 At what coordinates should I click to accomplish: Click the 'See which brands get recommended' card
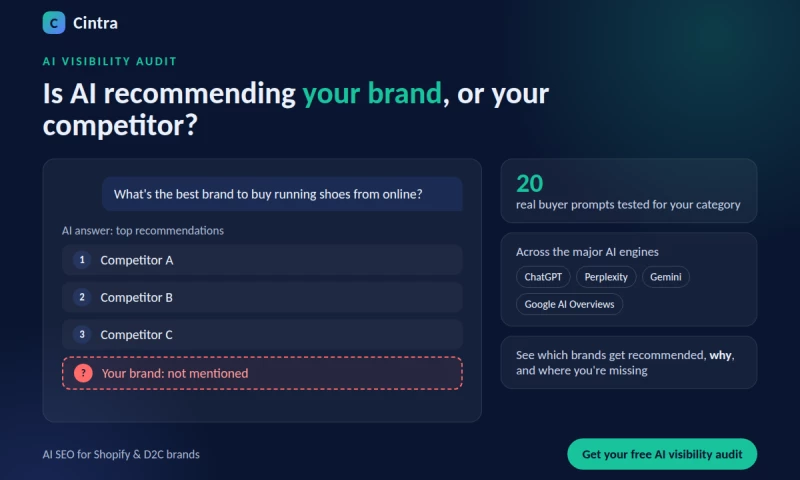(x=629, y=362)
